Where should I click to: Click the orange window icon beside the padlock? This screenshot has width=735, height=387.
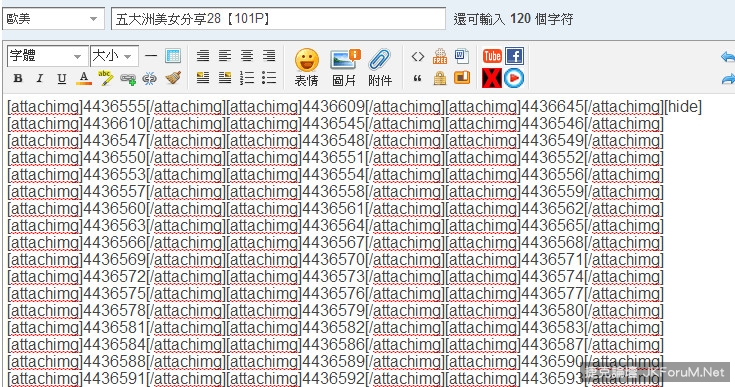[462, 78]
